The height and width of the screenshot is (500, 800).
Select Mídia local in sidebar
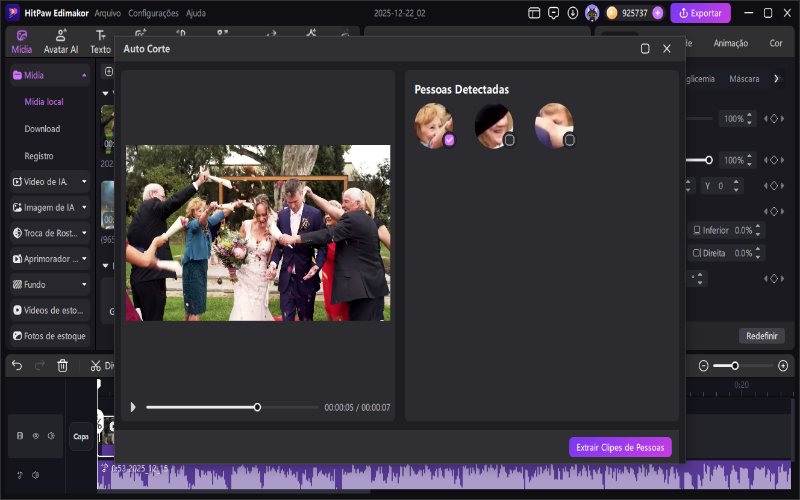coord(44,102)
